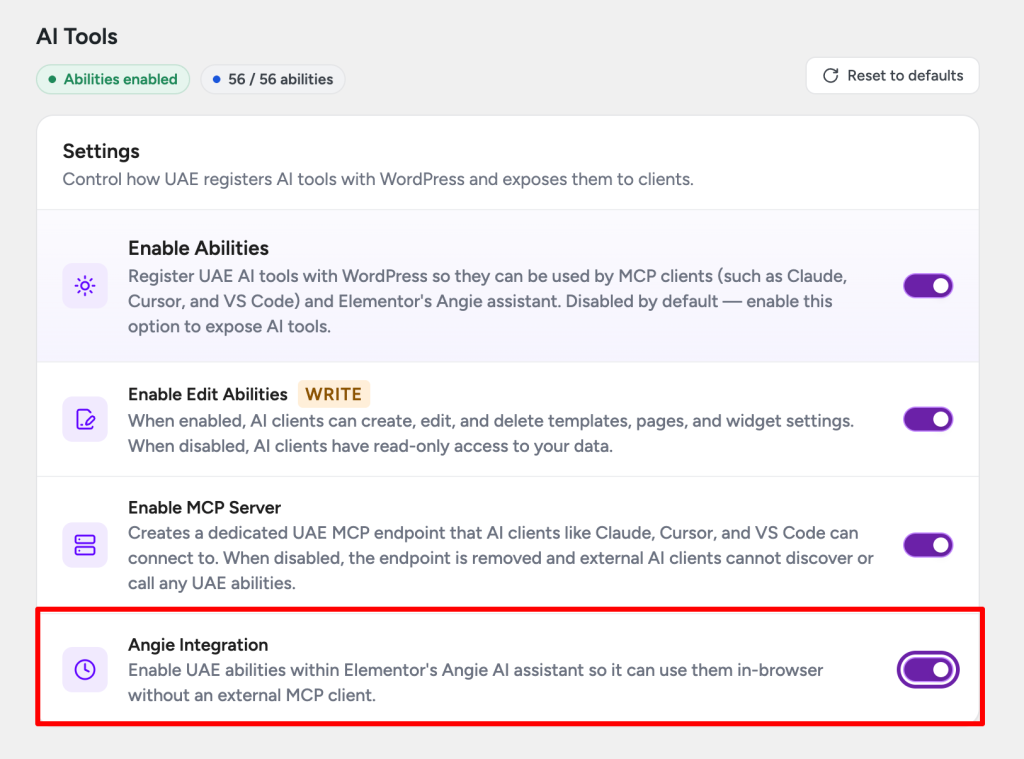Image resolution: width=1024 pixels, height=759 pixels.
Task: Toggle the Enable Edit Abilities switch
Action: [928, 419]
